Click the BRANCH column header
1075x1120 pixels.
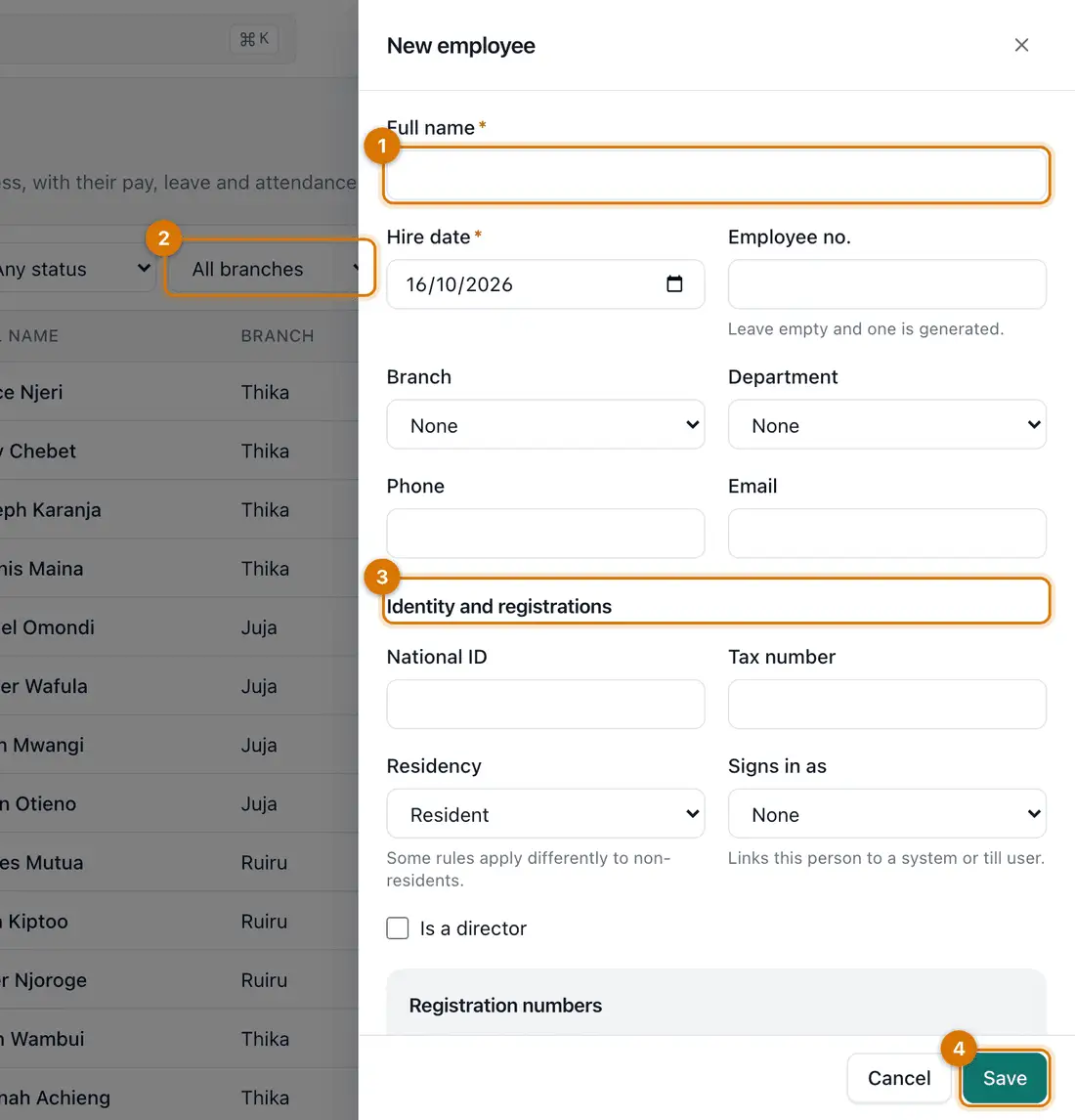pos(278,336)
